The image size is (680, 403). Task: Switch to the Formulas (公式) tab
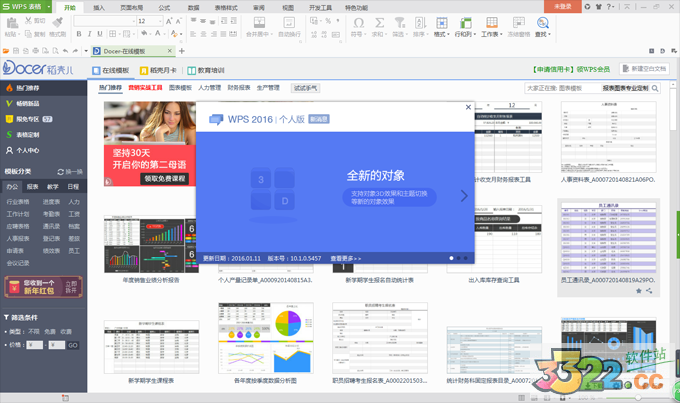(164, 8)
